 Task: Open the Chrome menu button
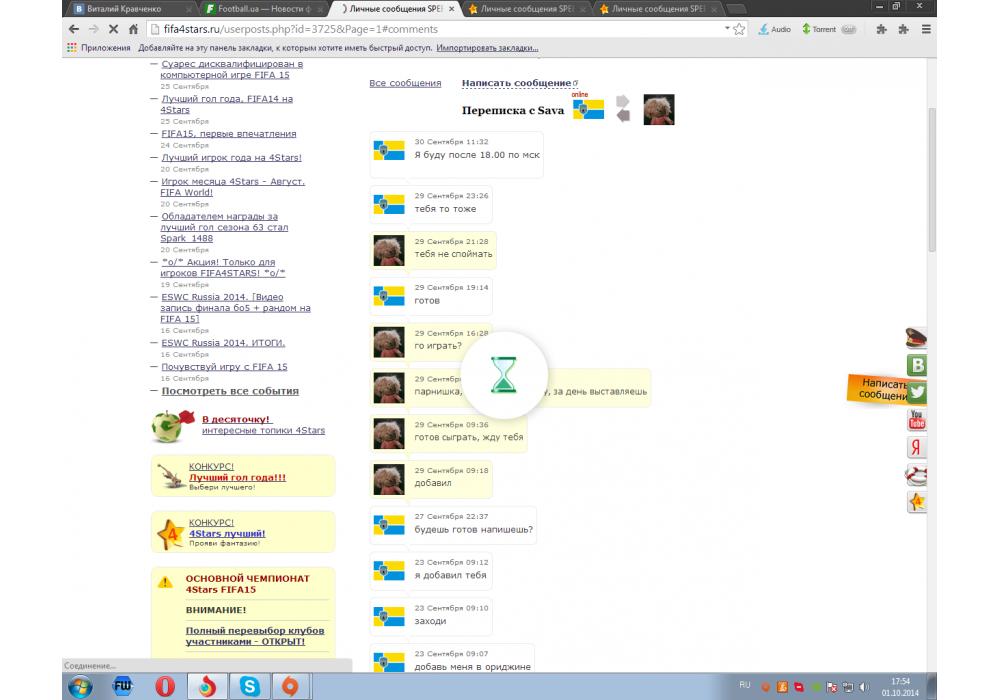click(x=926, y=30)
